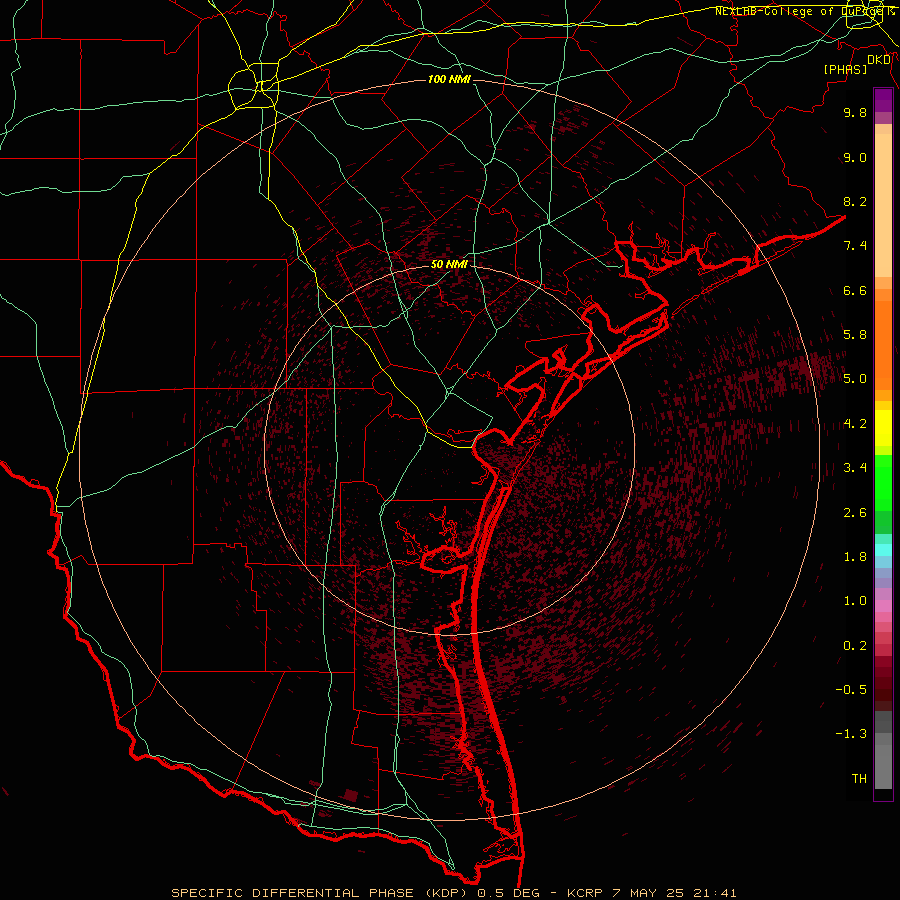Click the 6.6 color scale value
Viewport: 900px width, 900px height.
click(855, 290)
